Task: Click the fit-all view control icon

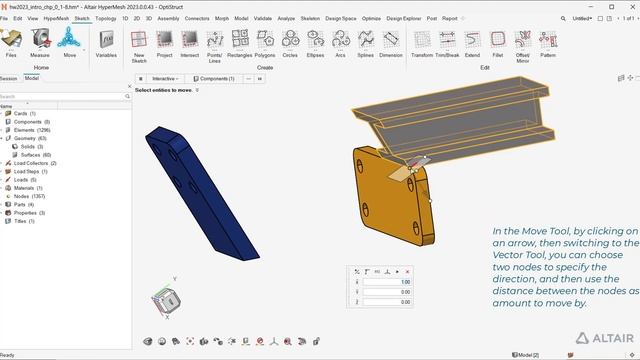Action: tap(190, 341)
